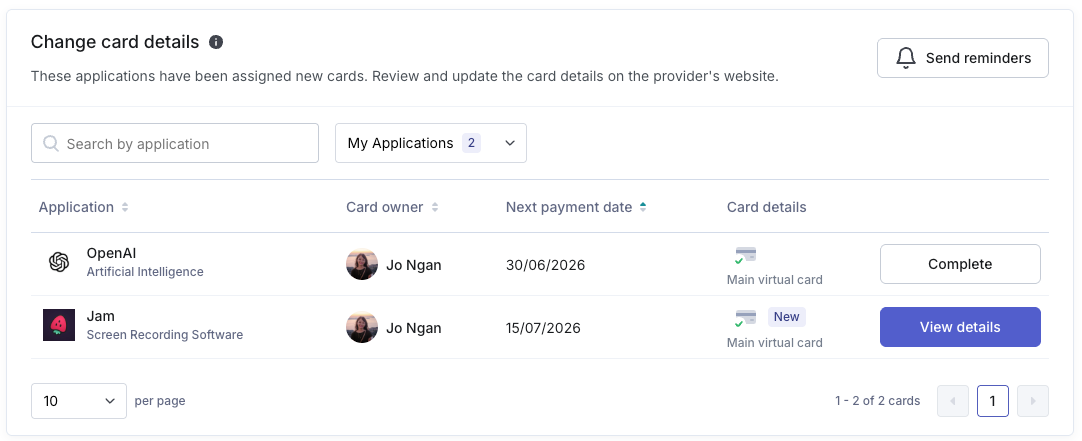
Task: Click the Jam strawberry app icon
Action: pos(59,325)
